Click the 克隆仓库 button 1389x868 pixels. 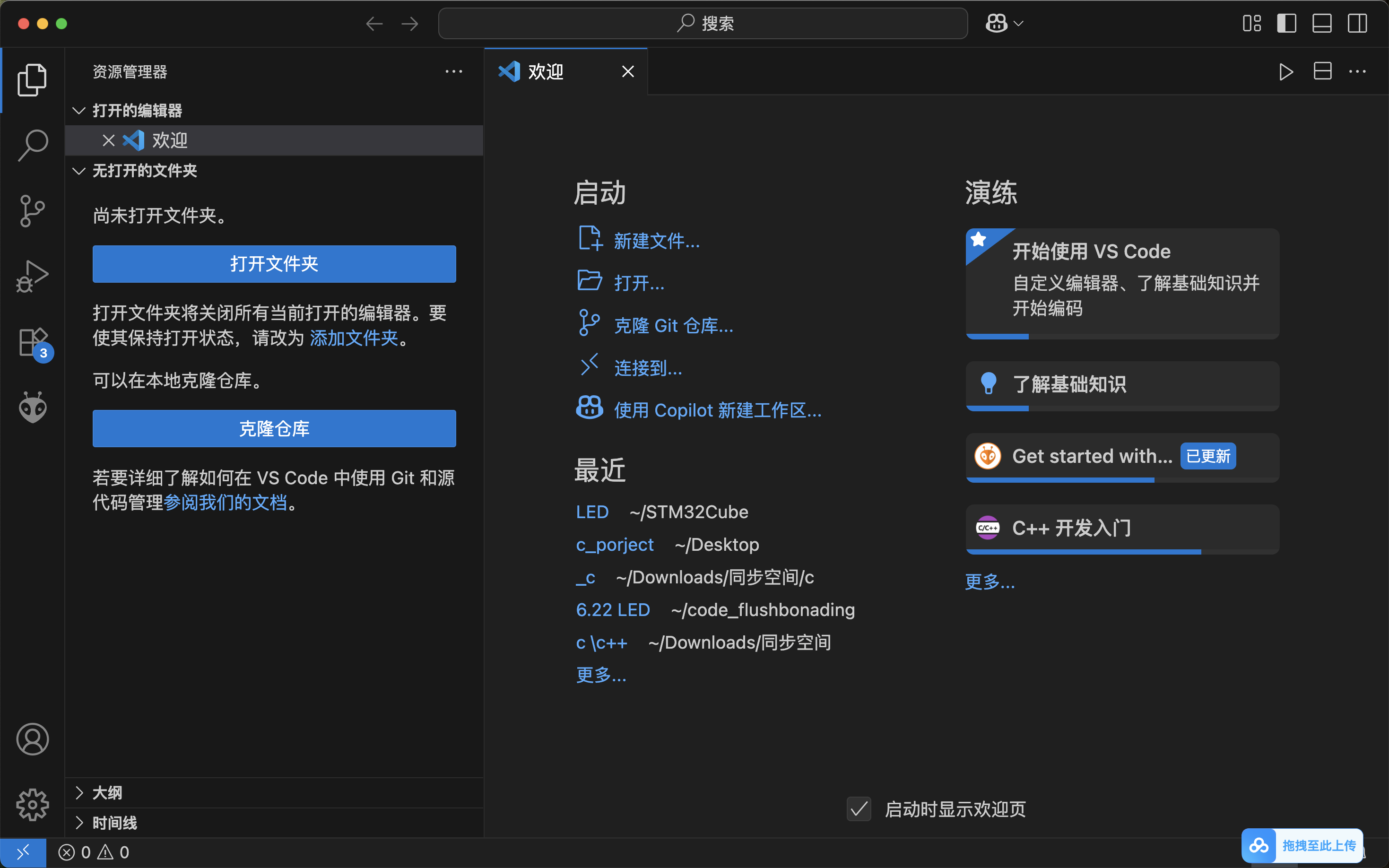[x=274, y=428]
